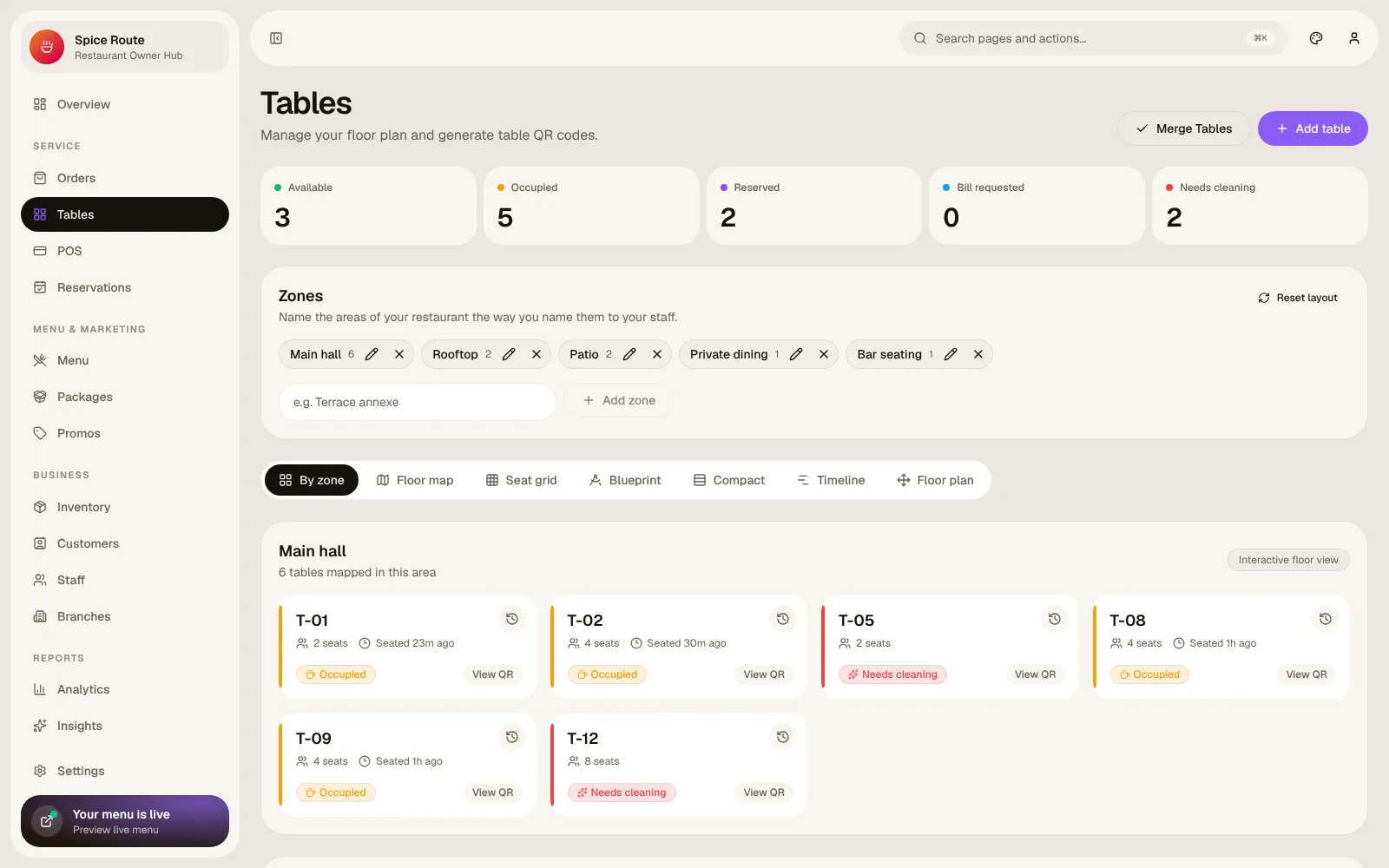Screen dimensions: 1389x868
Task: Open the theme palette icon
Action: pos(1316,38)
